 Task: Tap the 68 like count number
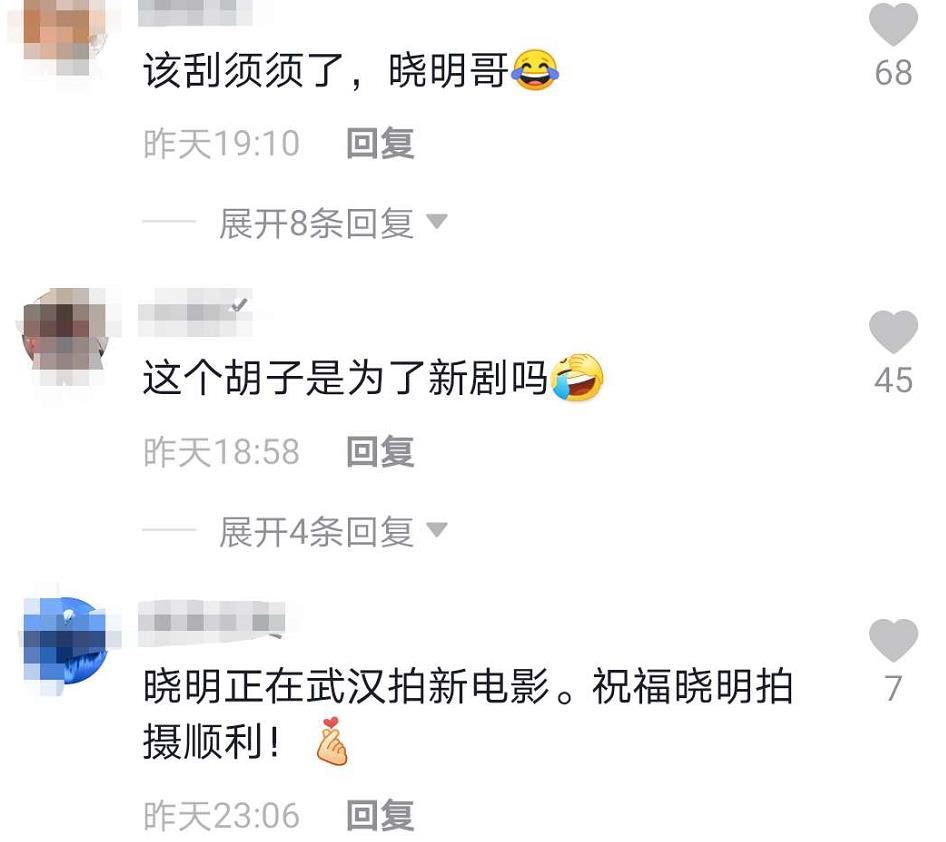894,73
